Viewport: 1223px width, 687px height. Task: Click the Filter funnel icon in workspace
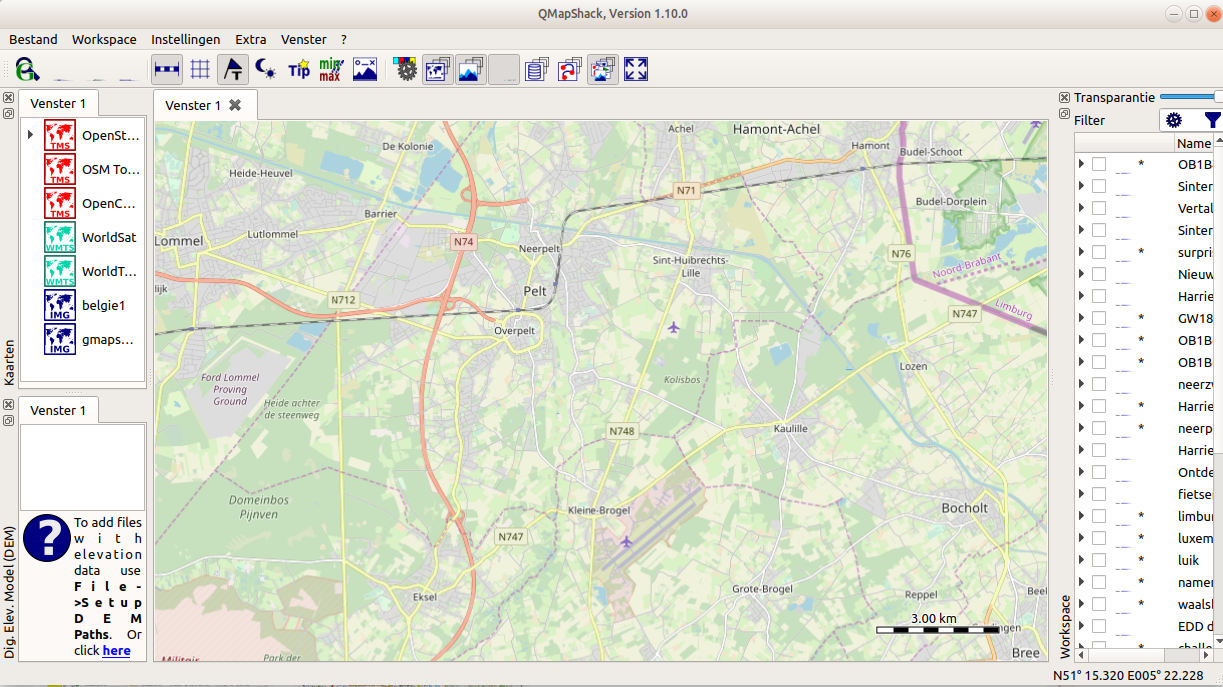tap(1212, 120)
